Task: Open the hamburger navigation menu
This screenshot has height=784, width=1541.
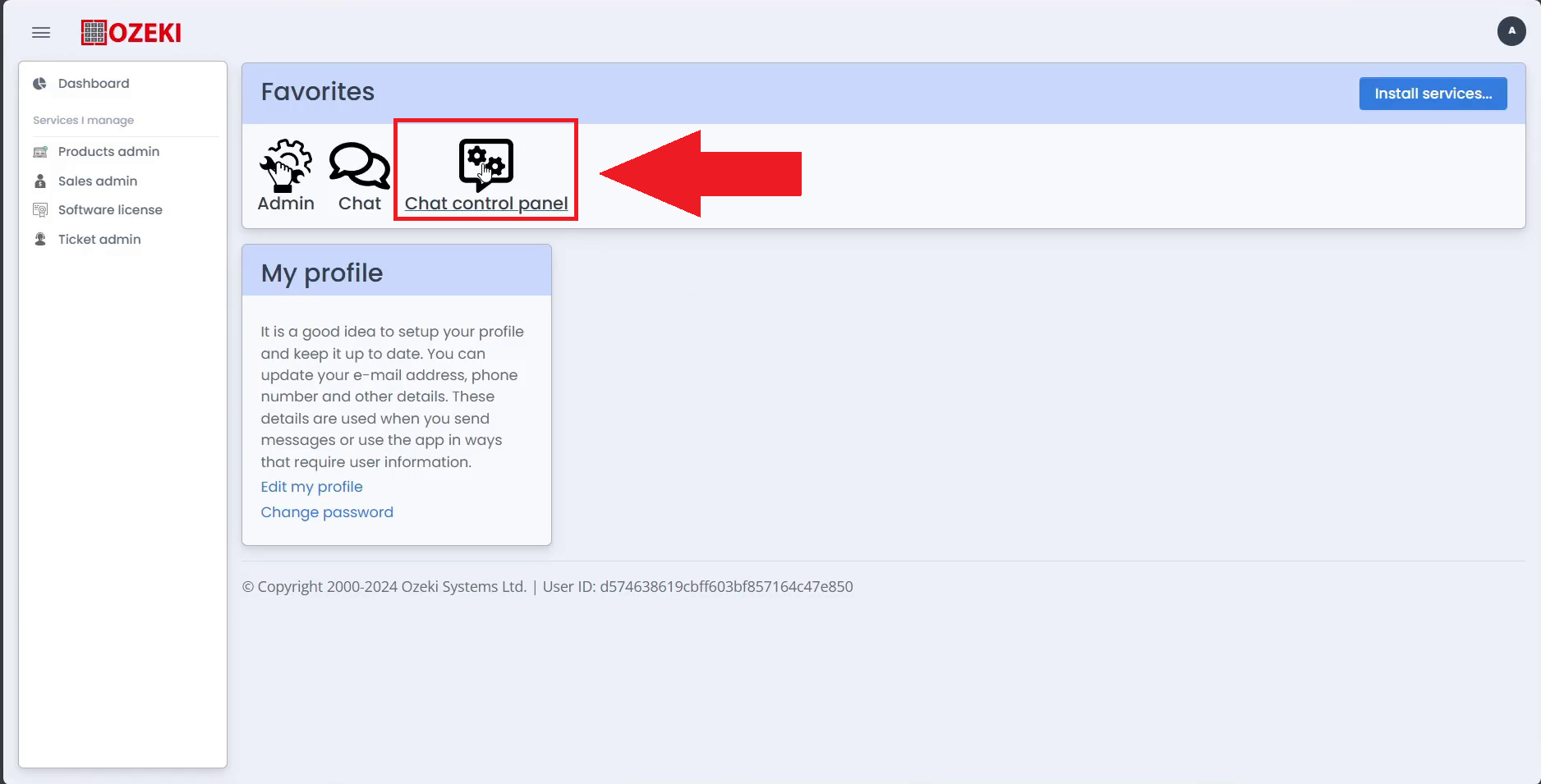Action: pyautogui.click(x=41, y=33)
